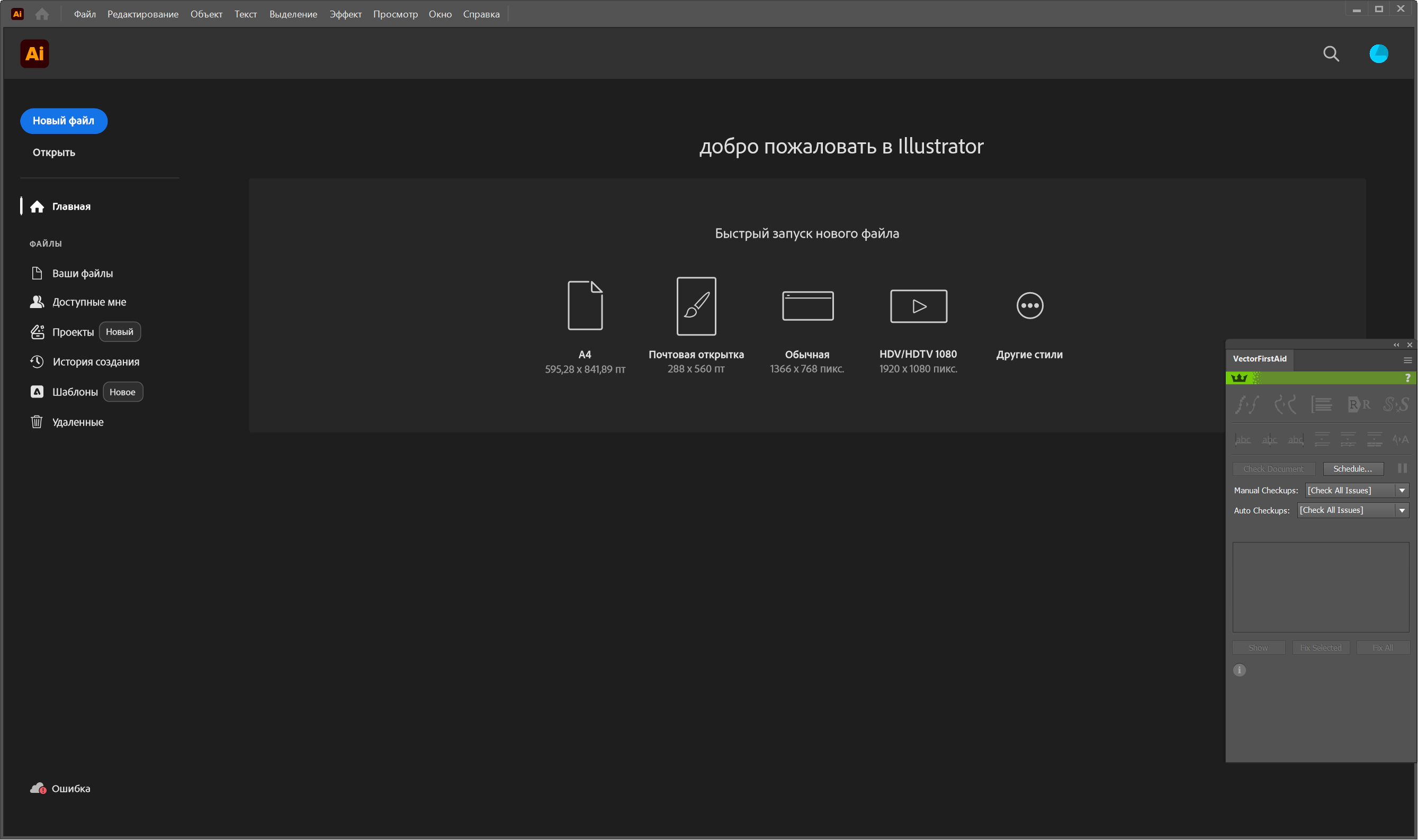
Task: Open the Окно menu
Action: pos(440,14)
